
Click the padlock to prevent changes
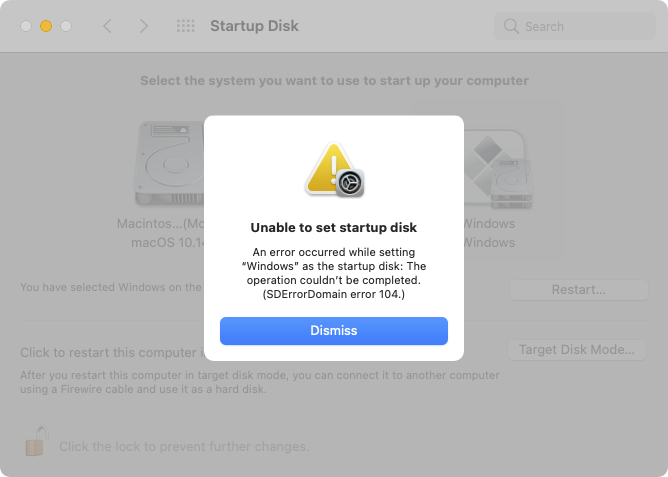tap(35, 442)
